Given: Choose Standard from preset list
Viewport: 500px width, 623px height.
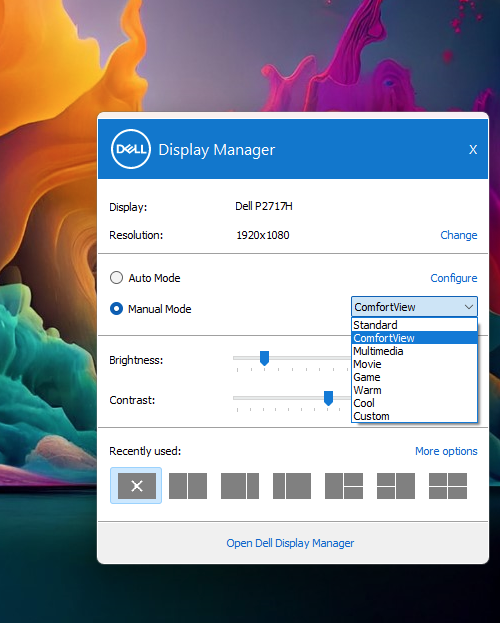Looking at the screenshot, I should (414, 325).
